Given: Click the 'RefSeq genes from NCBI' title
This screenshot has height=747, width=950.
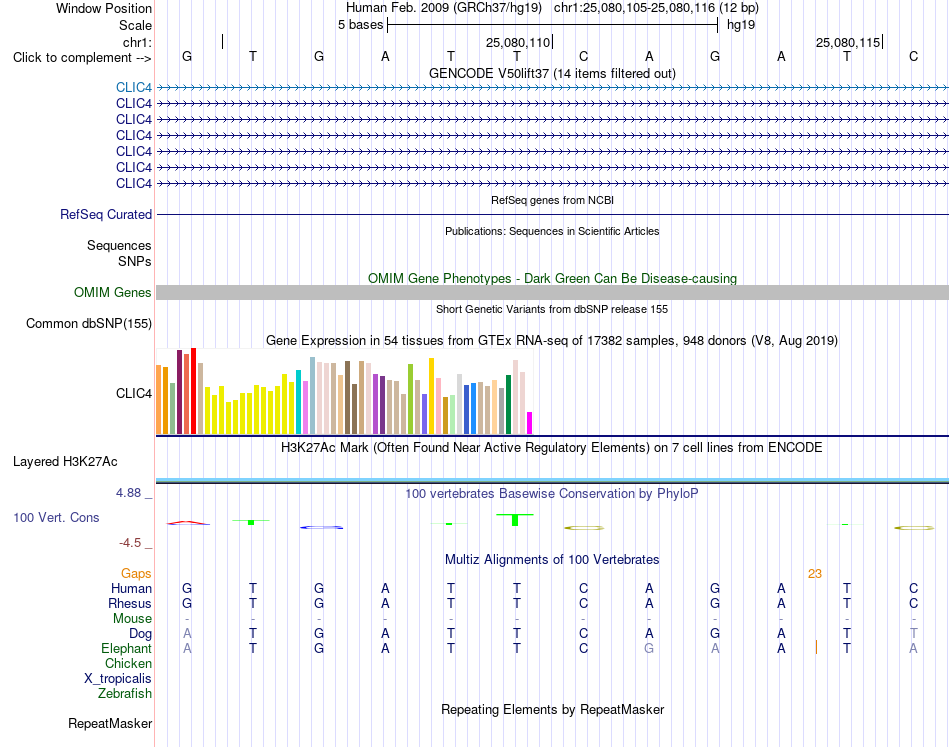Looking at the screenshot, I should tap(552, 200).
